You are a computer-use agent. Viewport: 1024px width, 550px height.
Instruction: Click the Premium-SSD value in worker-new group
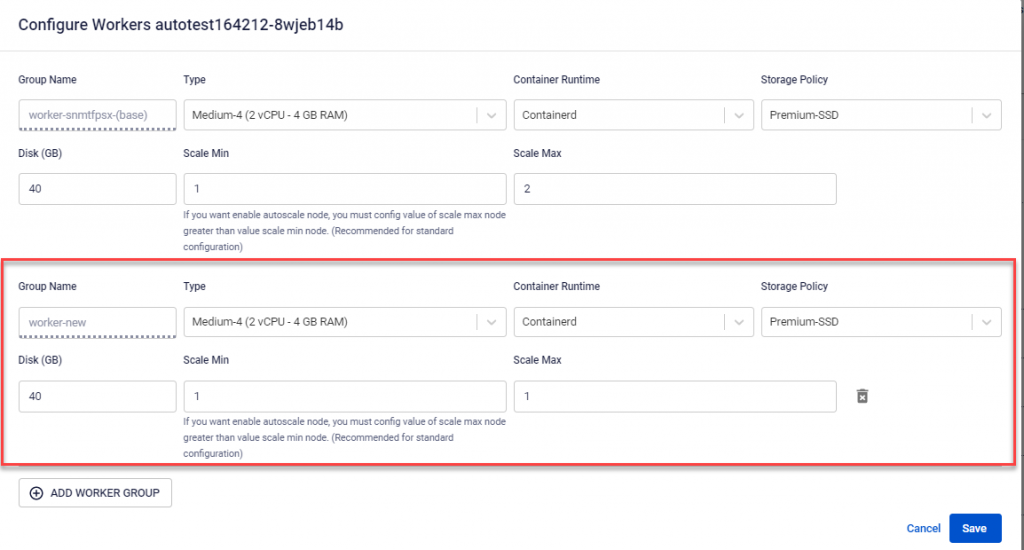click(x=805, y=322)
